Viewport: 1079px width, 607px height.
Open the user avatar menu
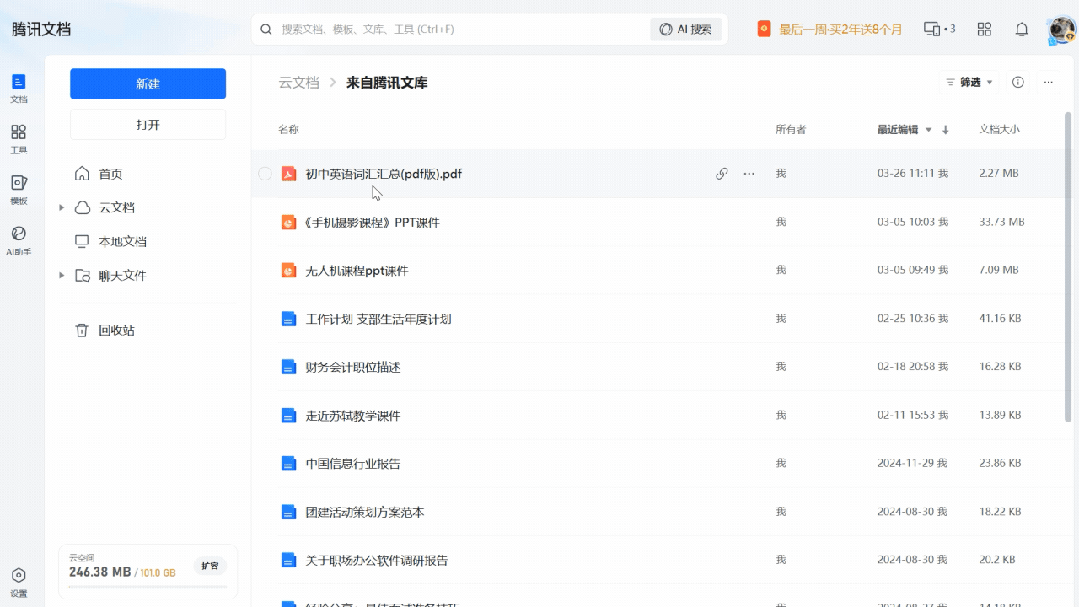[1060, 30]
